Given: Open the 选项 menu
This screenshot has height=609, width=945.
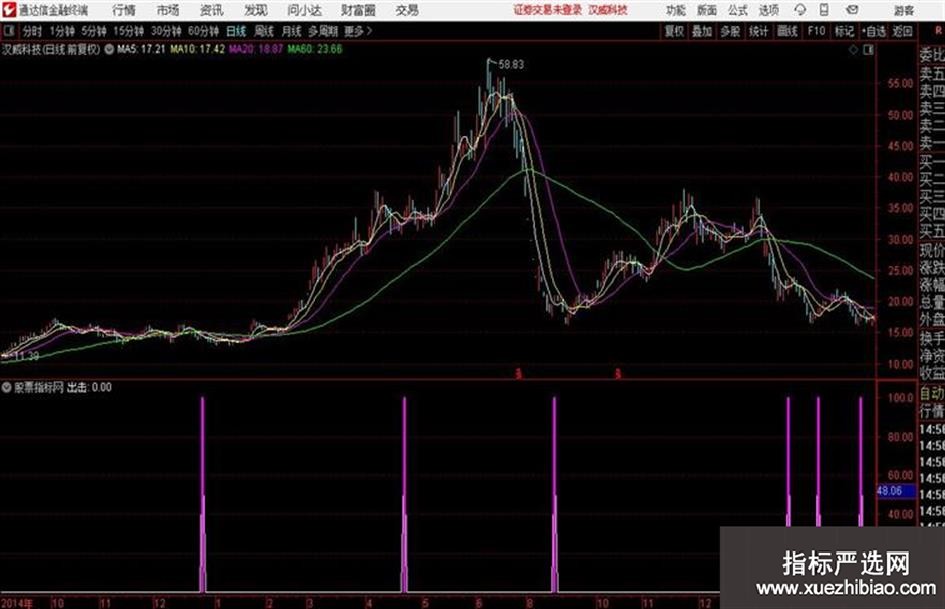Looking at the screenshot, I should tap(769, 10).
